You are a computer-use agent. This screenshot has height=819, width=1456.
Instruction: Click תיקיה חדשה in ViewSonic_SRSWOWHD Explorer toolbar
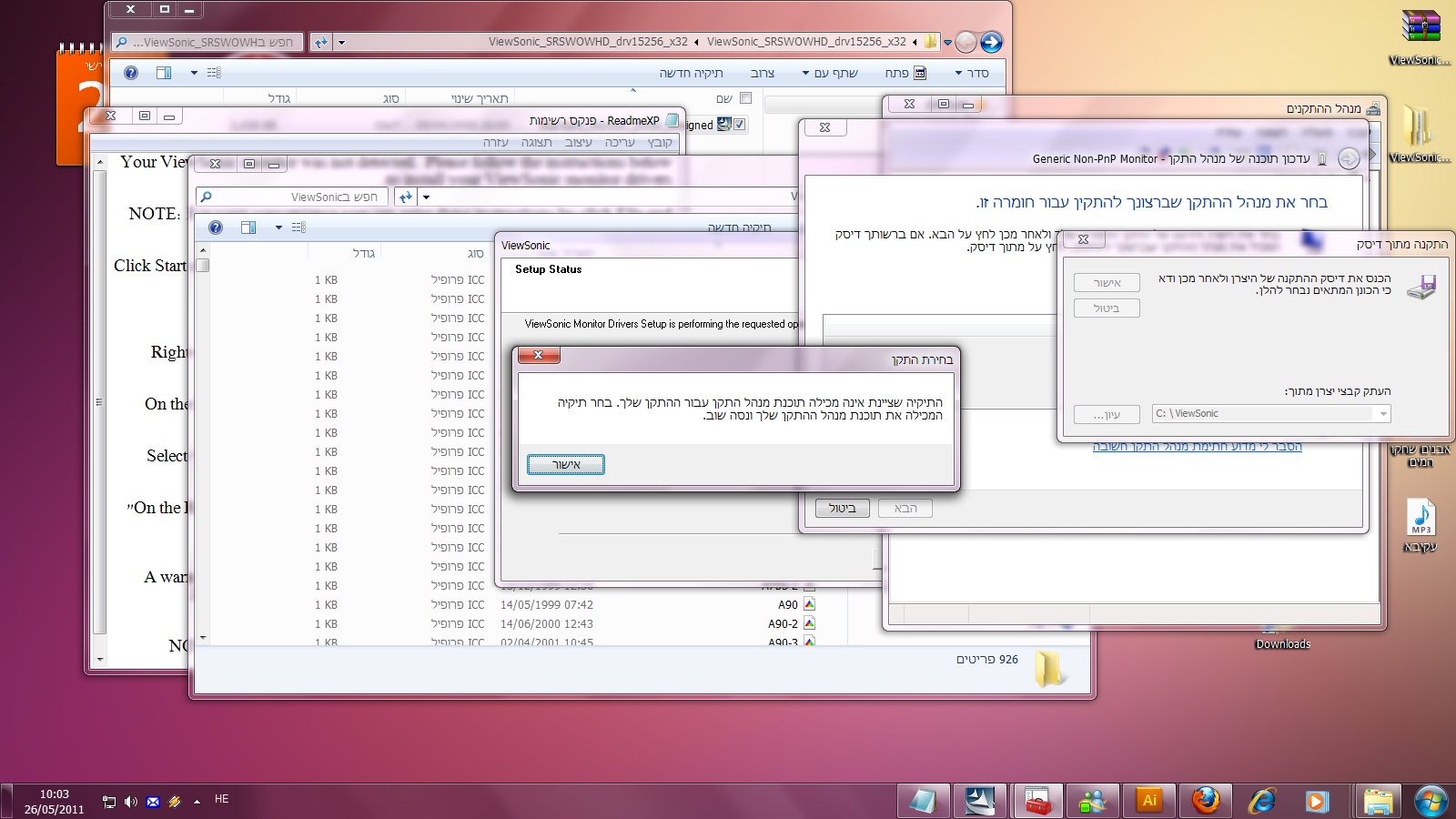[x=691, y=73]
